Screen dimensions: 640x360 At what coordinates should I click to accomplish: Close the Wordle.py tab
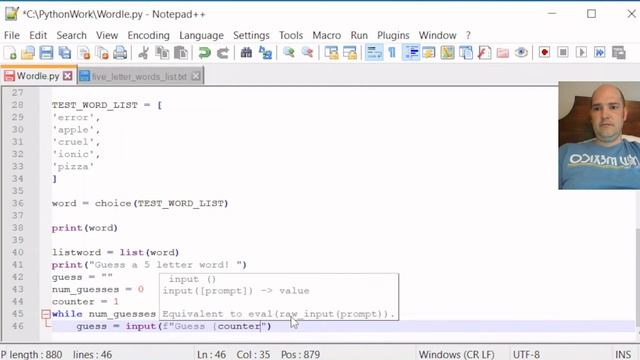click(68, 76)
